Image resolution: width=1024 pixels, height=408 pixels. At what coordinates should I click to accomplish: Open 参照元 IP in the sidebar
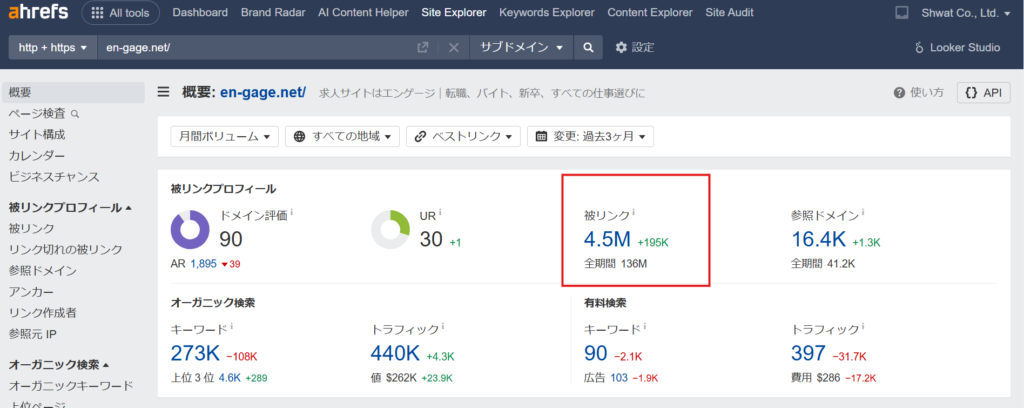[x=33, y=333]
